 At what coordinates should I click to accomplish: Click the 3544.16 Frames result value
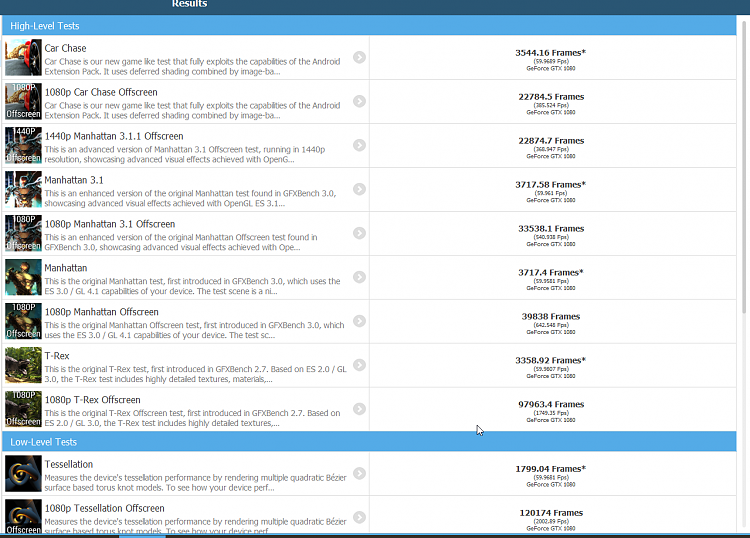point(551,53)
